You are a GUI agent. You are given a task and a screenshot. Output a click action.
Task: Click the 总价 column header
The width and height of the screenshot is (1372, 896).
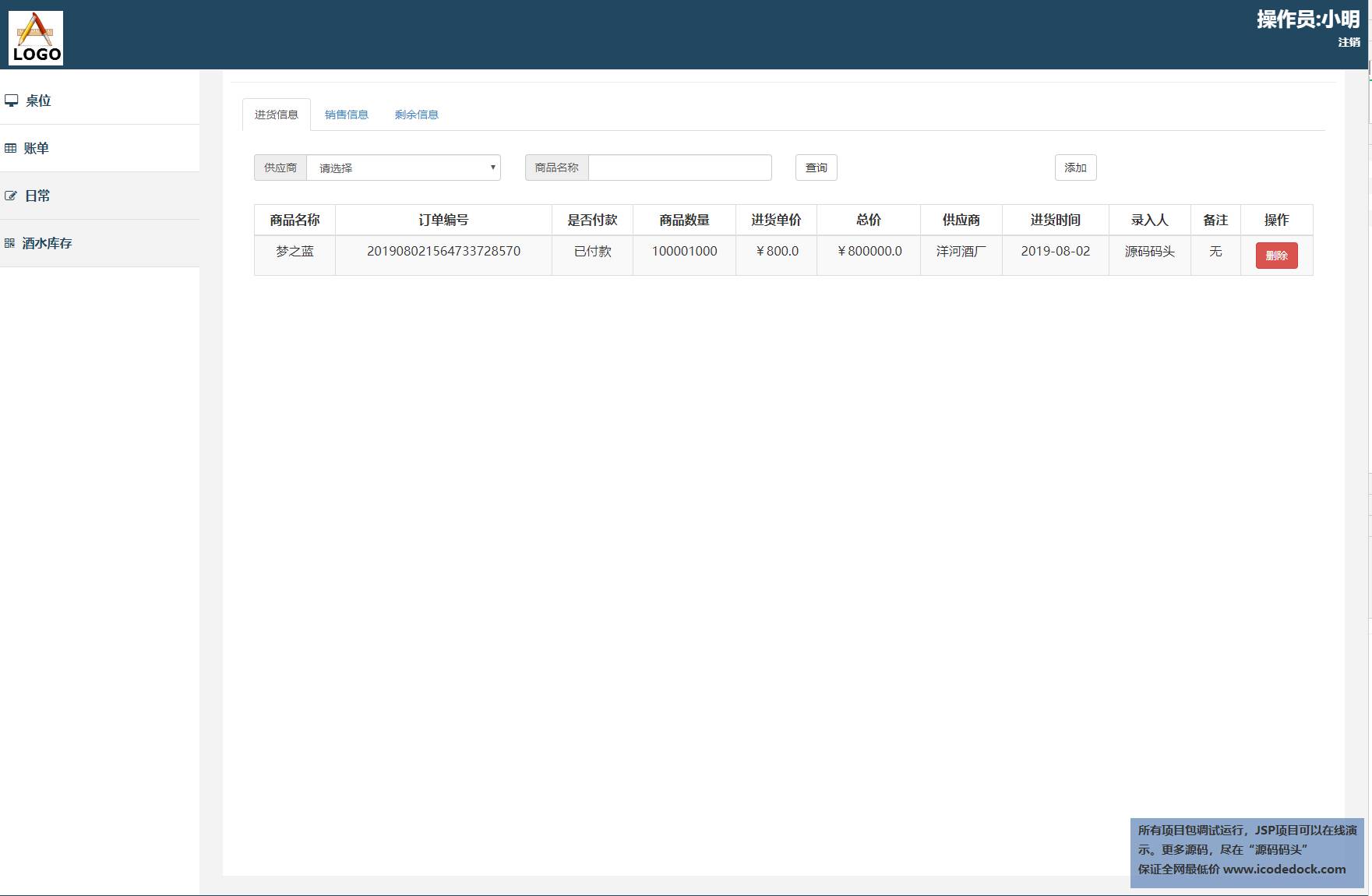869,220
